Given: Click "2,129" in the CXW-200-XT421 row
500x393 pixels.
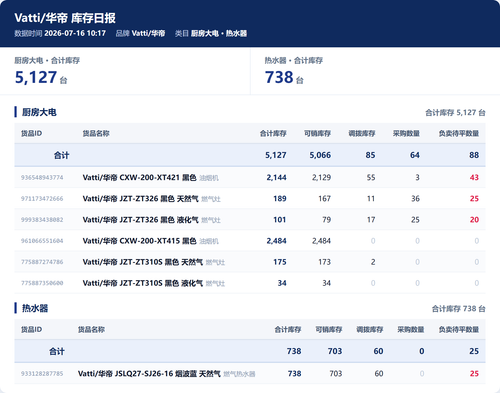Looking at the screenshot, I should point(321,177).
